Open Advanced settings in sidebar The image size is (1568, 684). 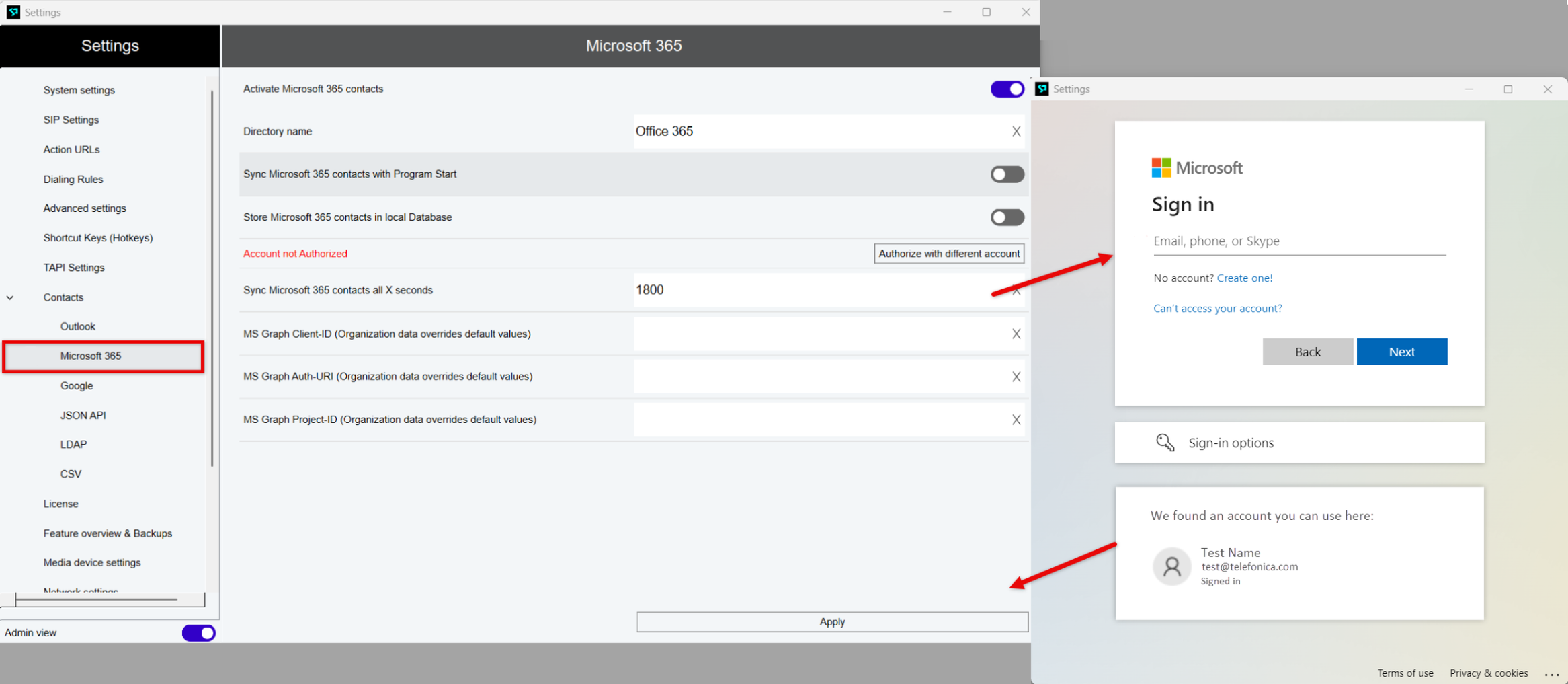coord(85,208)
